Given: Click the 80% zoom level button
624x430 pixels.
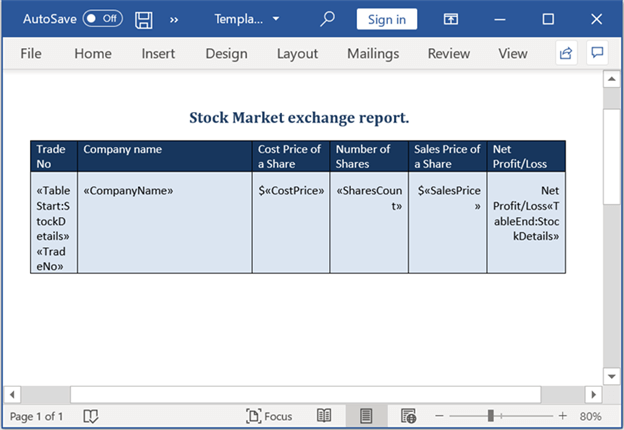Looking at the screenshot, I should point(590,415).
